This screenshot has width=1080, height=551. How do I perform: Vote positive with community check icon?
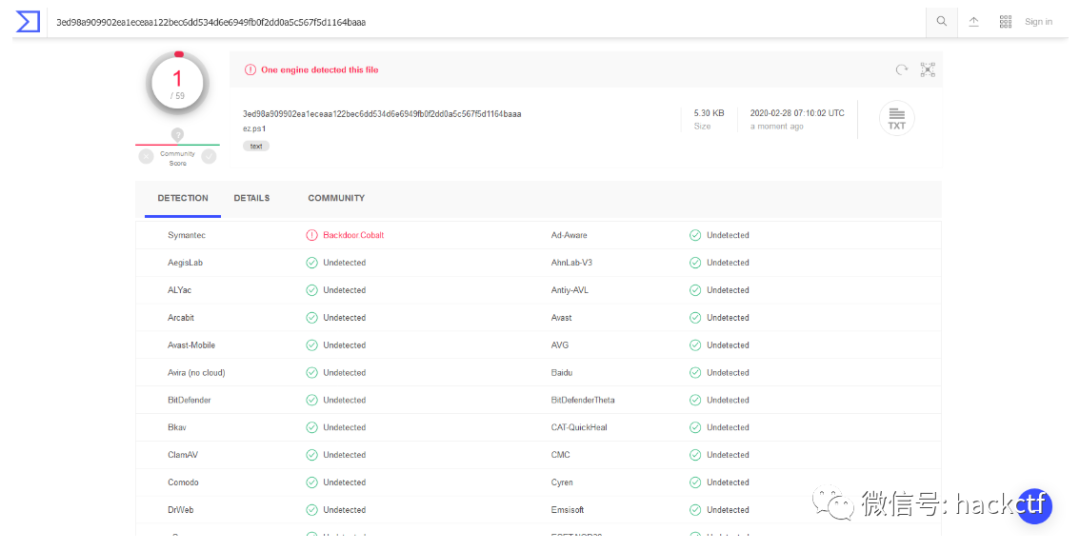pos(209,156)
